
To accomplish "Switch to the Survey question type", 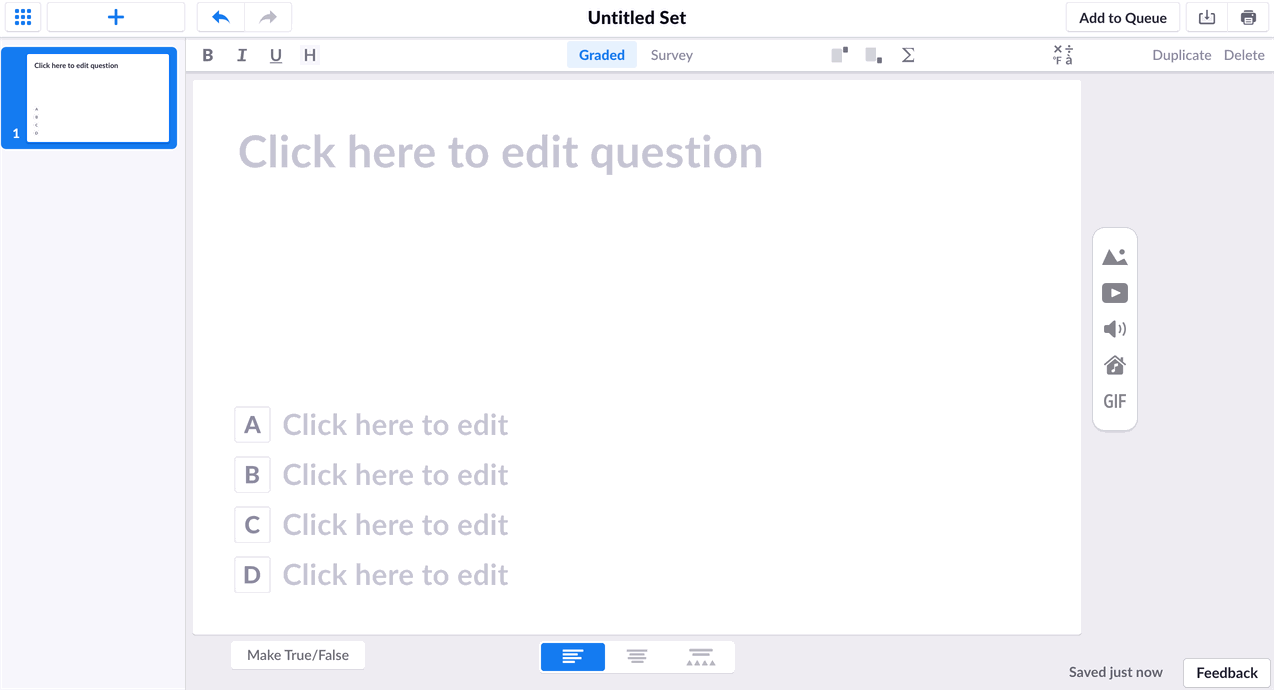I will pos(670,55).
